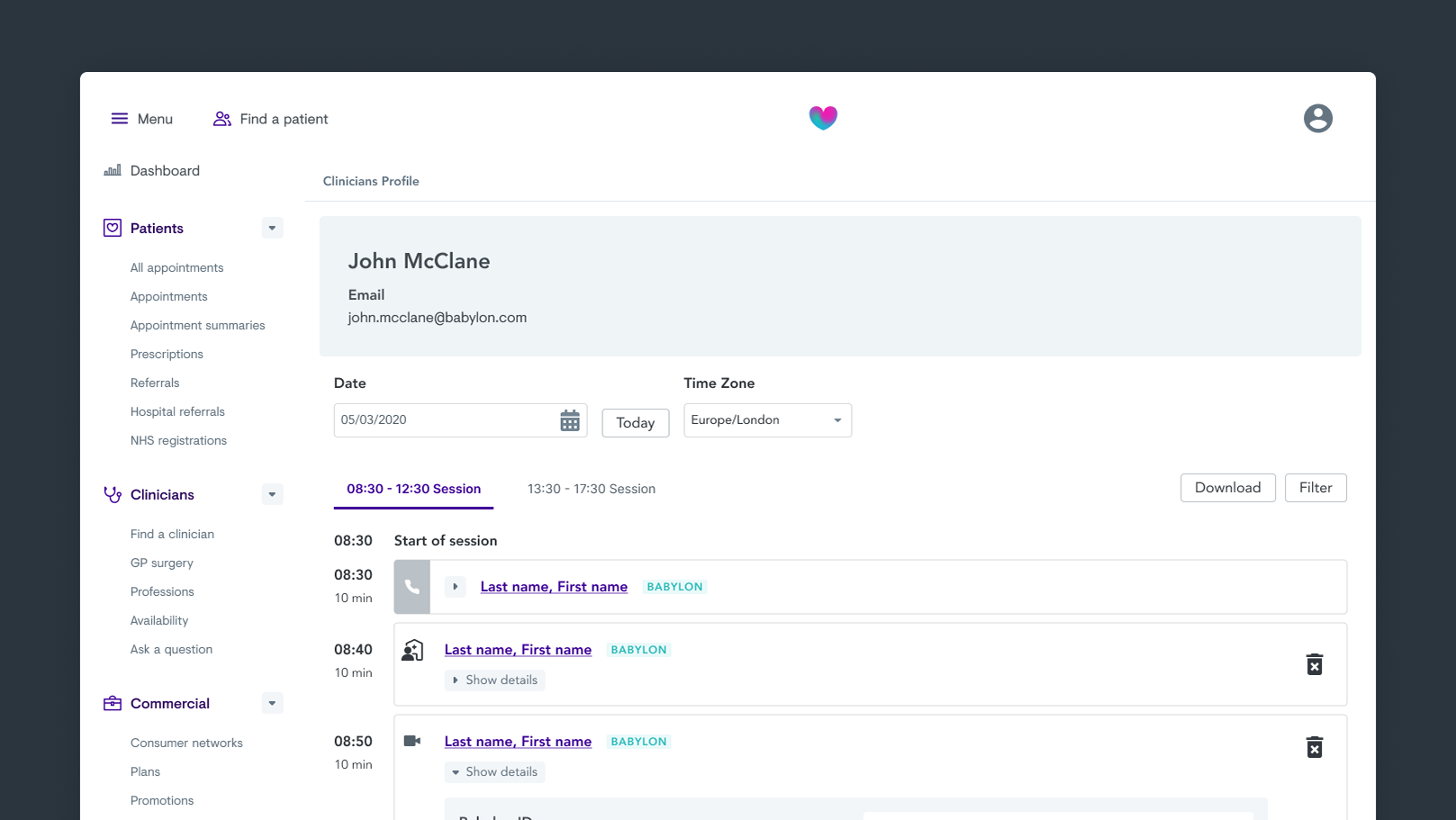Open NHS registrations in sidebar

pyautogui.click(x=178, y=440)
